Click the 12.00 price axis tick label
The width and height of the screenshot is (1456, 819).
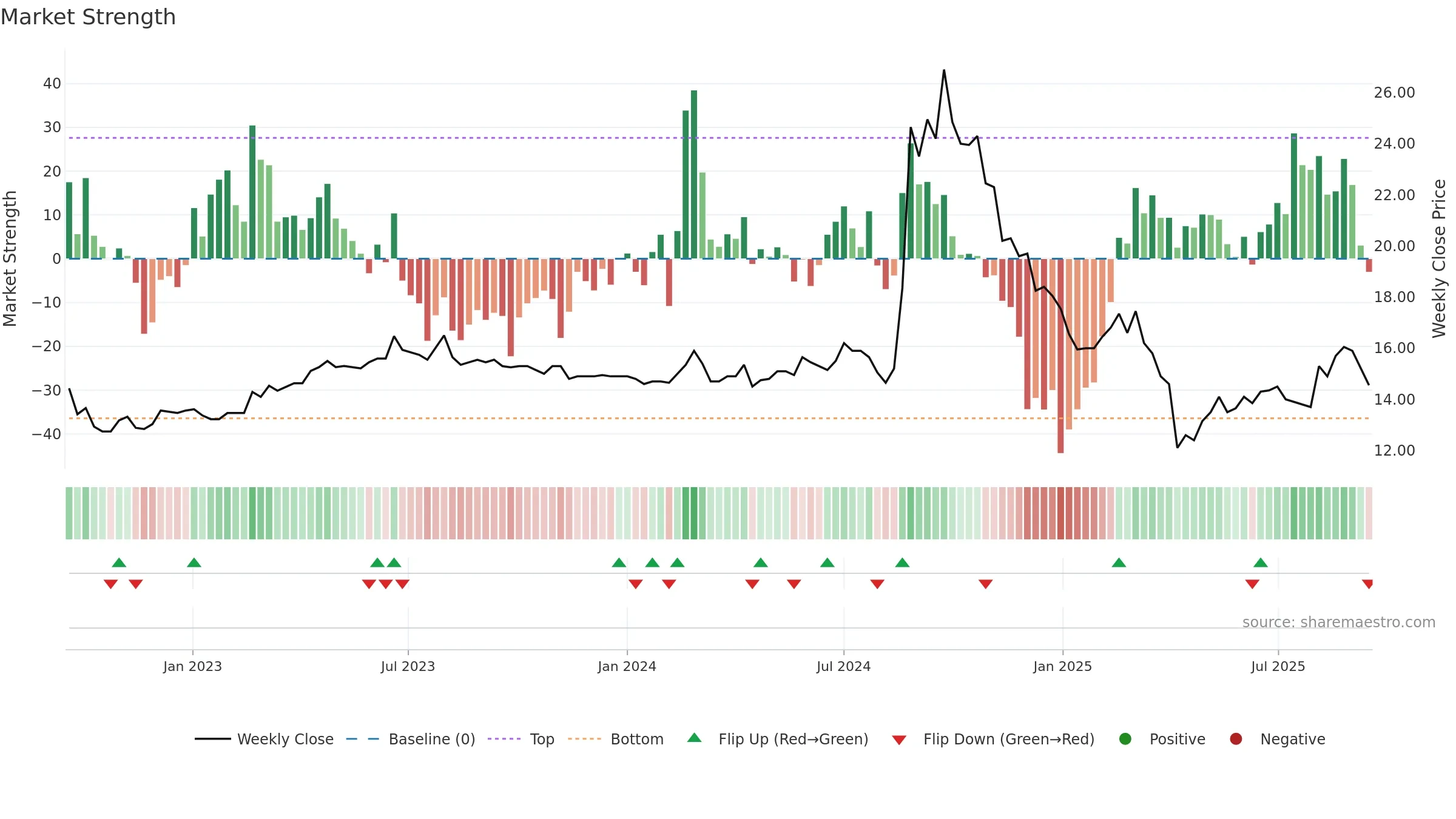point(1394,451)
